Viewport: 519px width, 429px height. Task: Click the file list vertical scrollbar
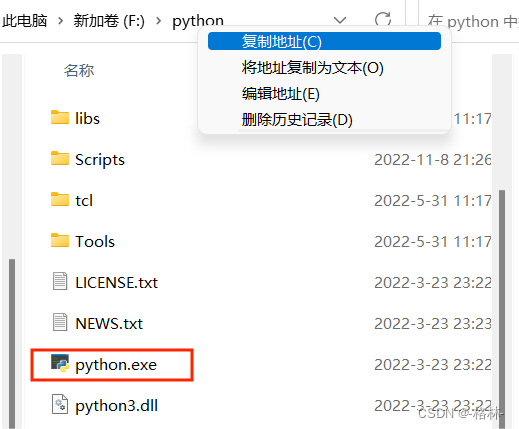[502, 309]
